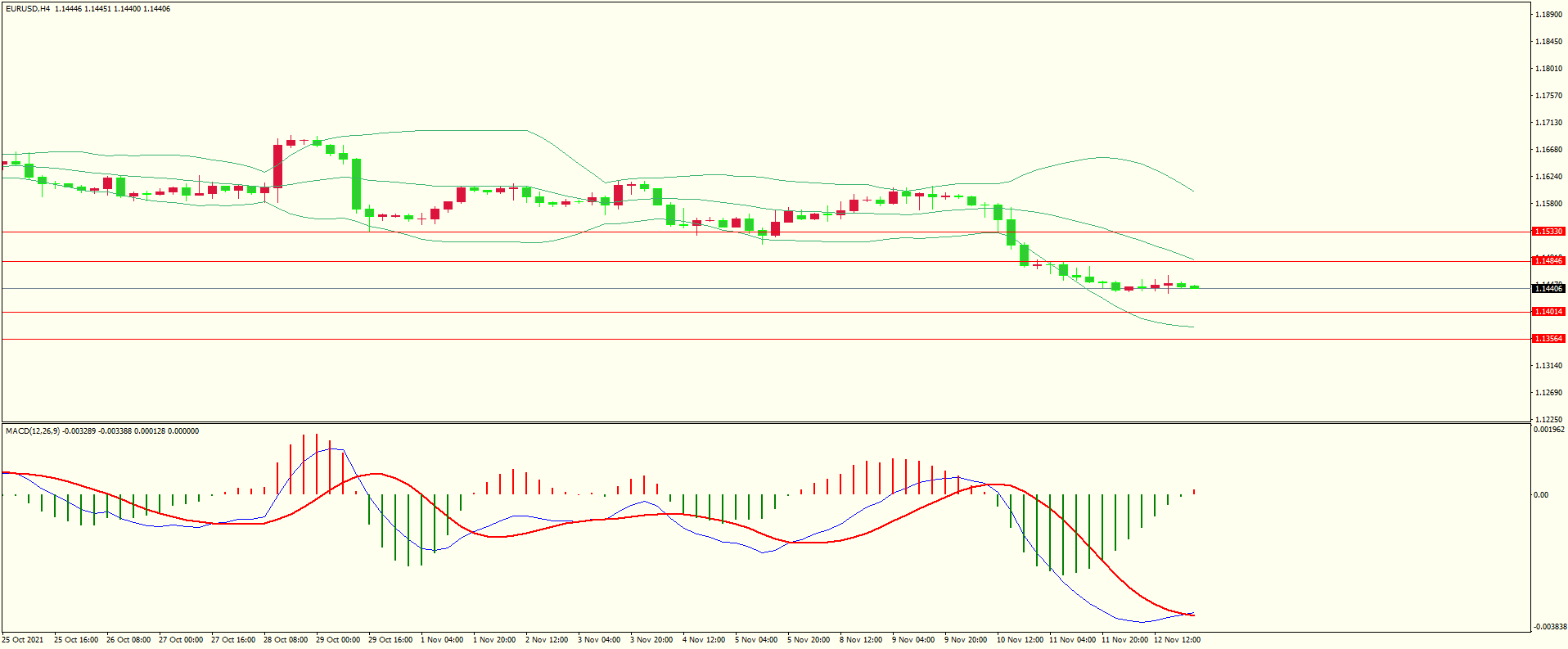Click the red 1.13564 price level tag

point(1548,339)
